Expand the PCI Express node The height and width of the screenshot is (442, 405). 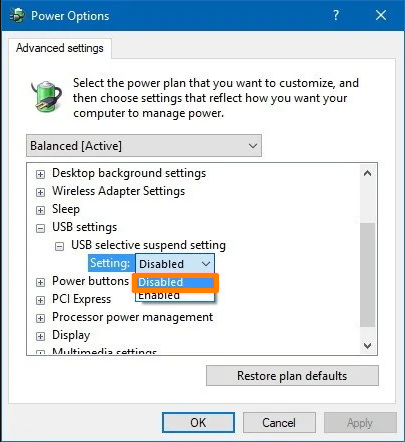[x=40, y=300]
